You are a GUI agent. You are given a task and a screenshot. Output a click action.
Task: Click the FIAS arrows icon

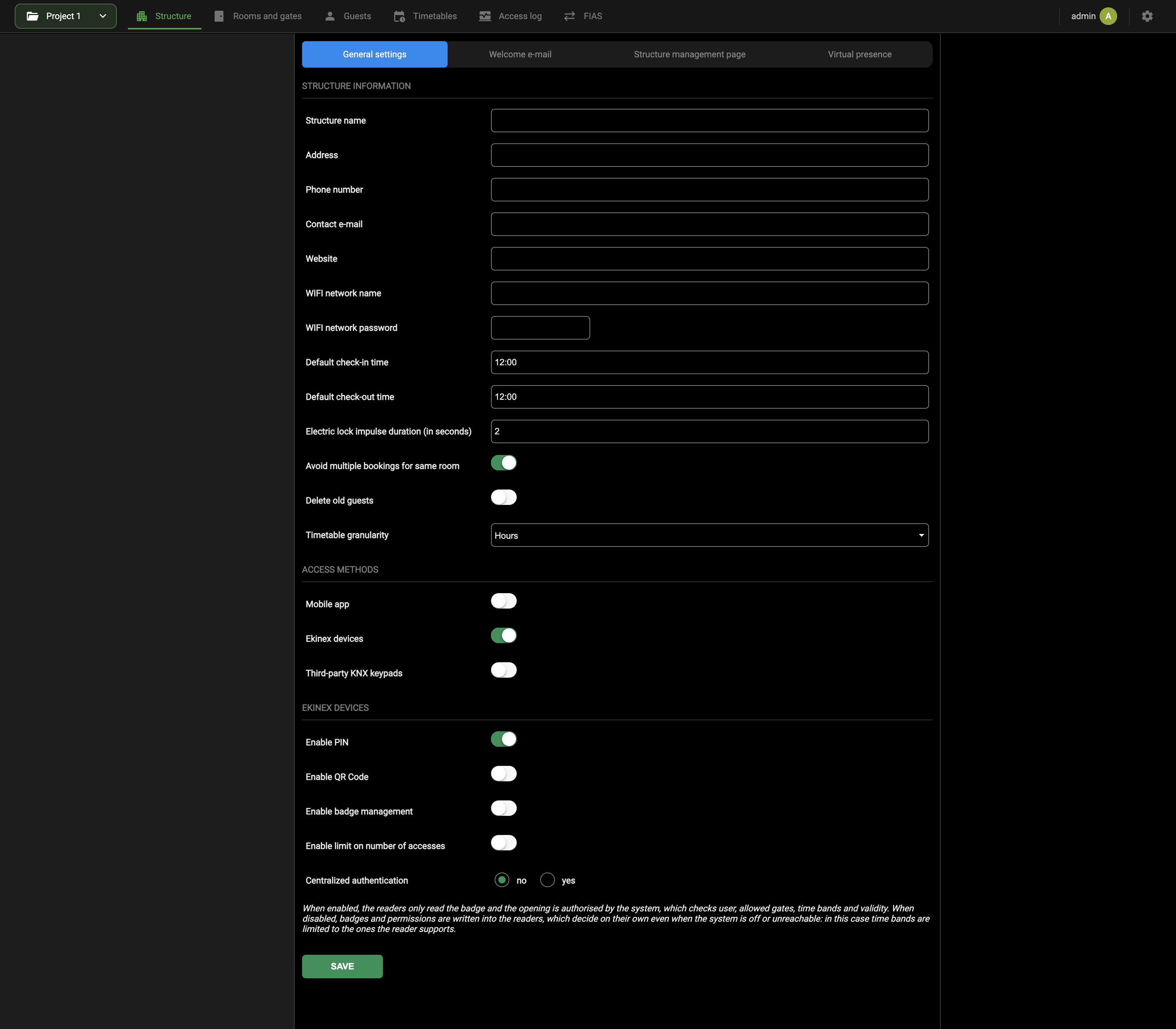569,16
